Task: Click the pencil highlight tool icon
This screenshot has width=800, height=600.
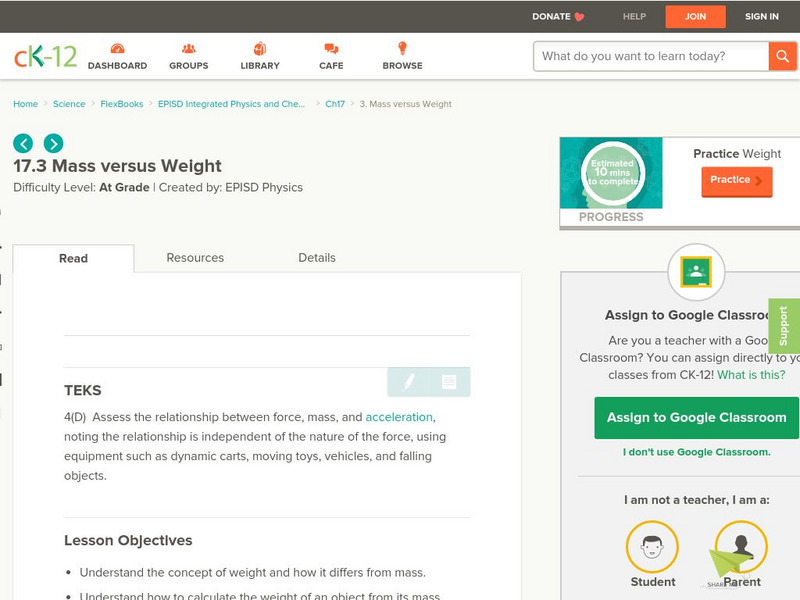Action: [x=409, y=382]
